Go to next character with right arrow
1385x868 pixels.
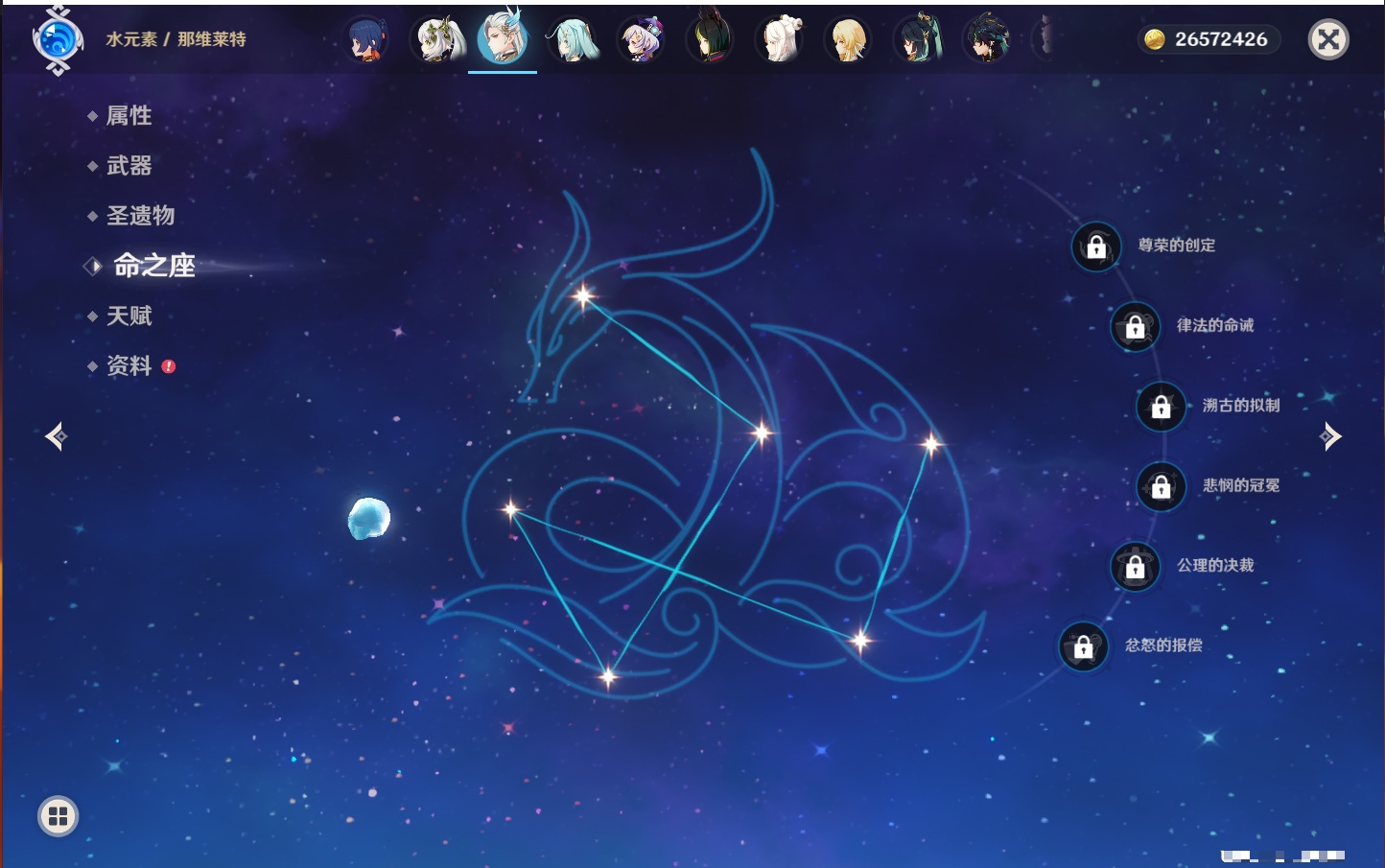[1330, 436]
